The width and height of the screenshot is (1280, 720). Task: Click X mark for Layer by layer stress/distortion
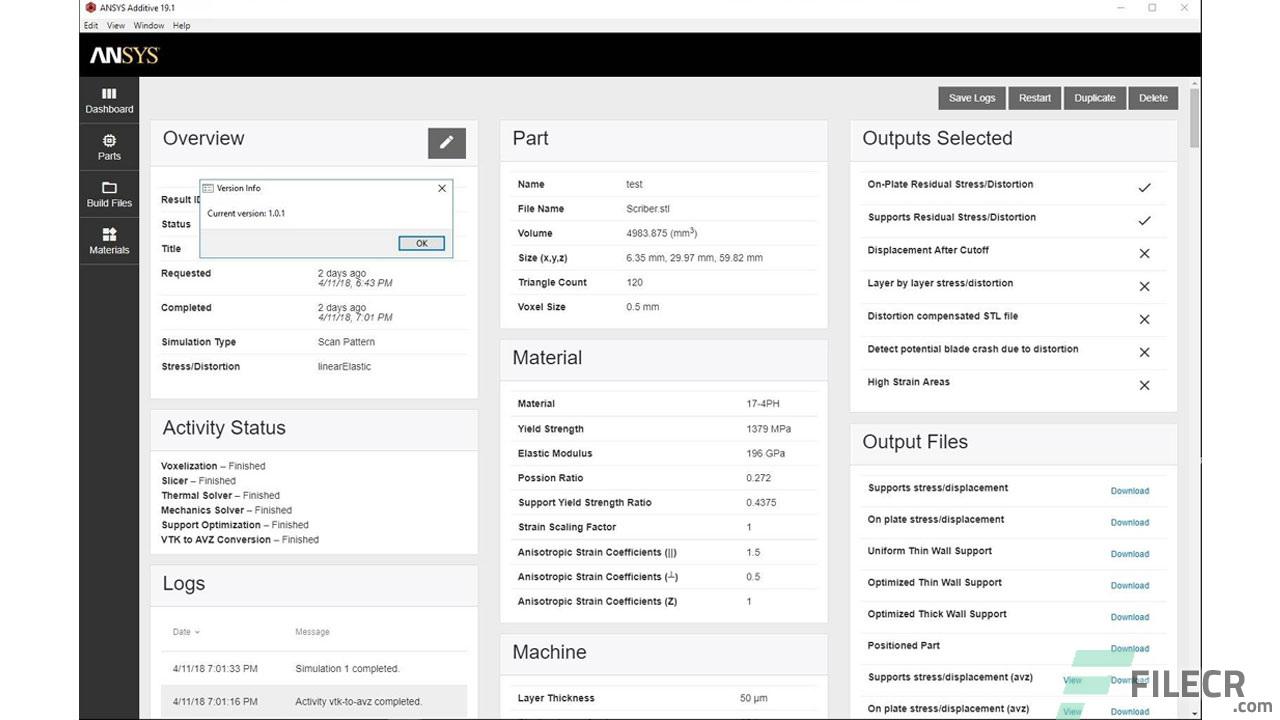point(1145,286)
